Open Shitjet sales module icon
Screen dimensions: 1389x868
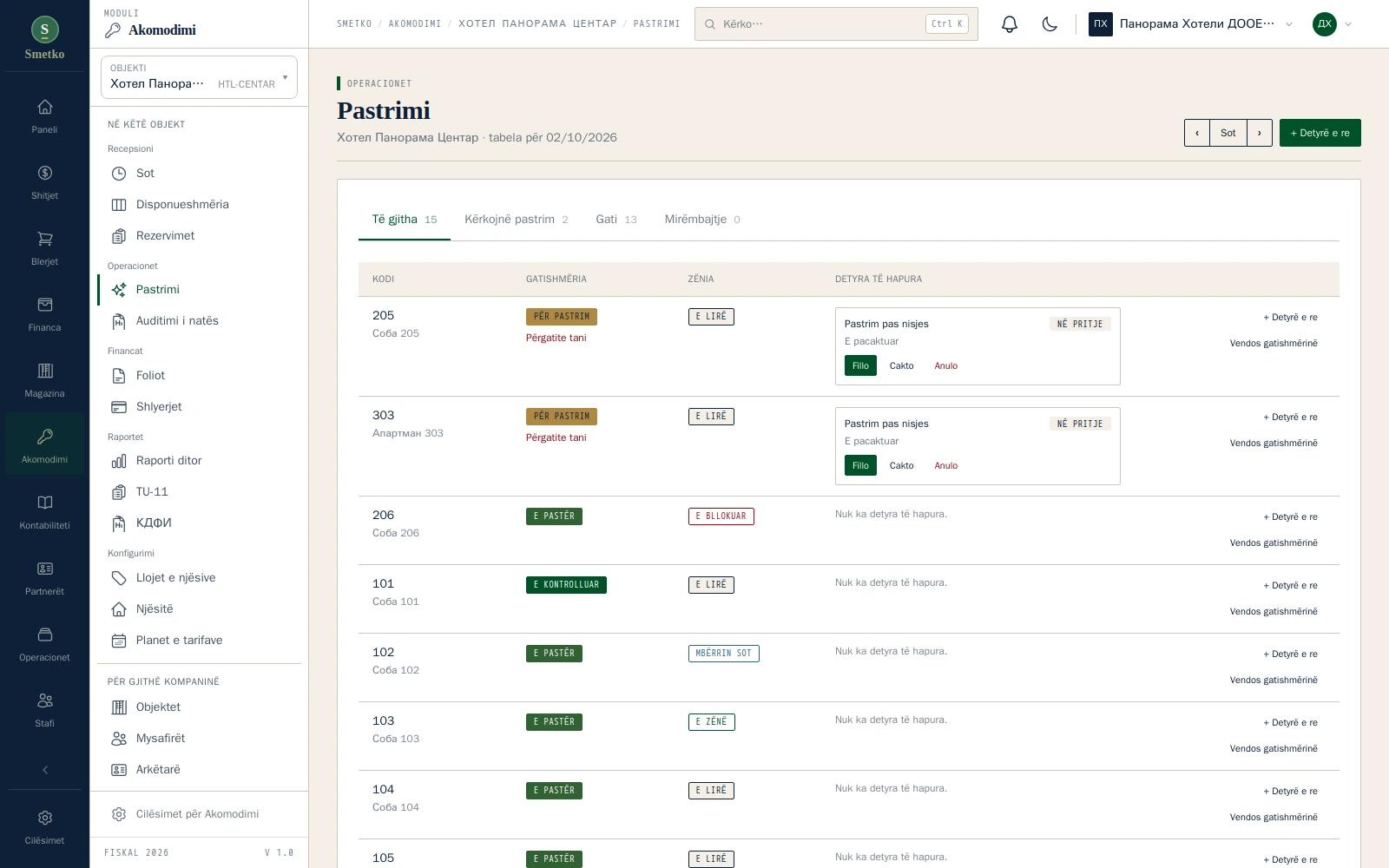pyautogui.click(x=44, y=183)
